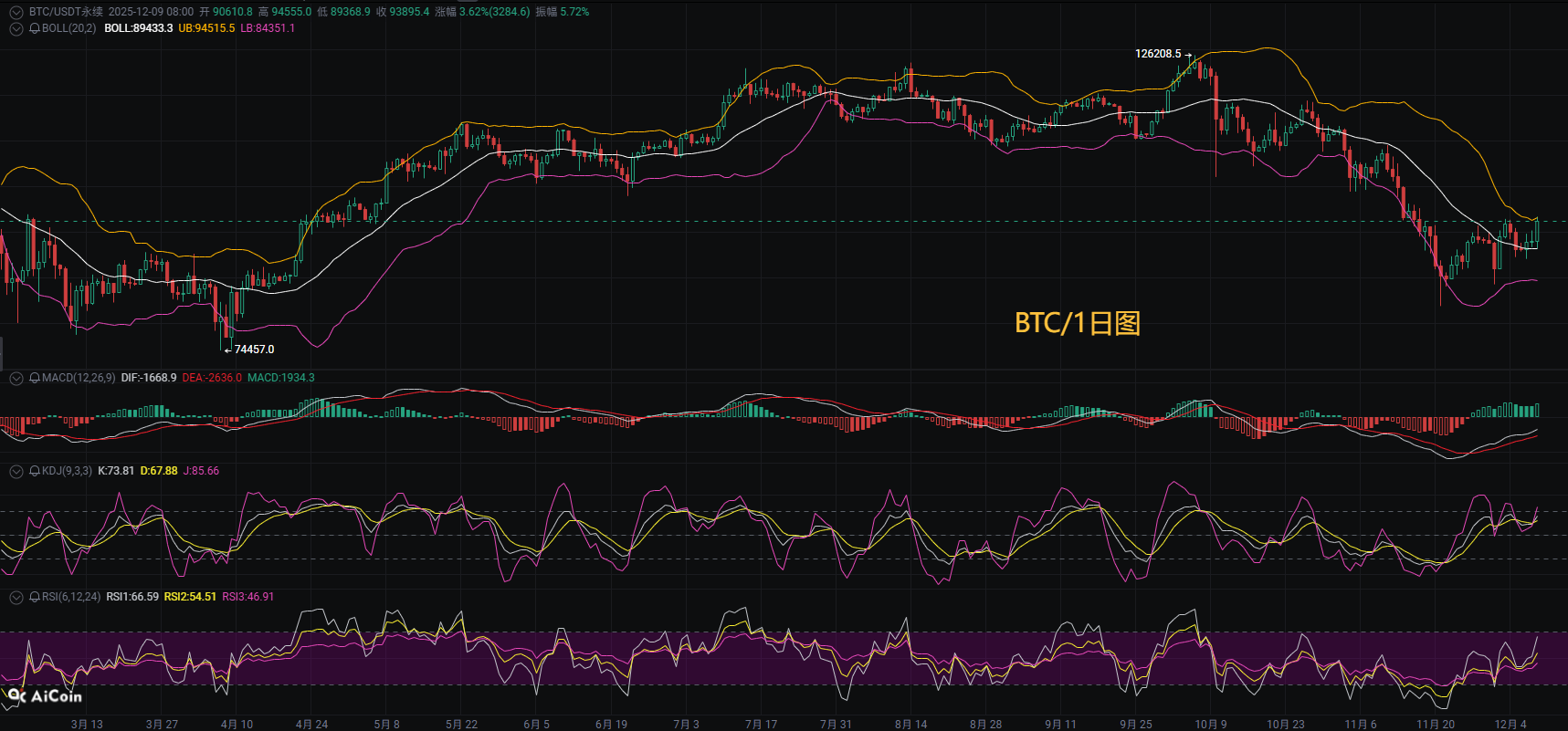Click the 7月 17 date on time axis
Viewport: 1568px width, 731px height.
(761, 724)
